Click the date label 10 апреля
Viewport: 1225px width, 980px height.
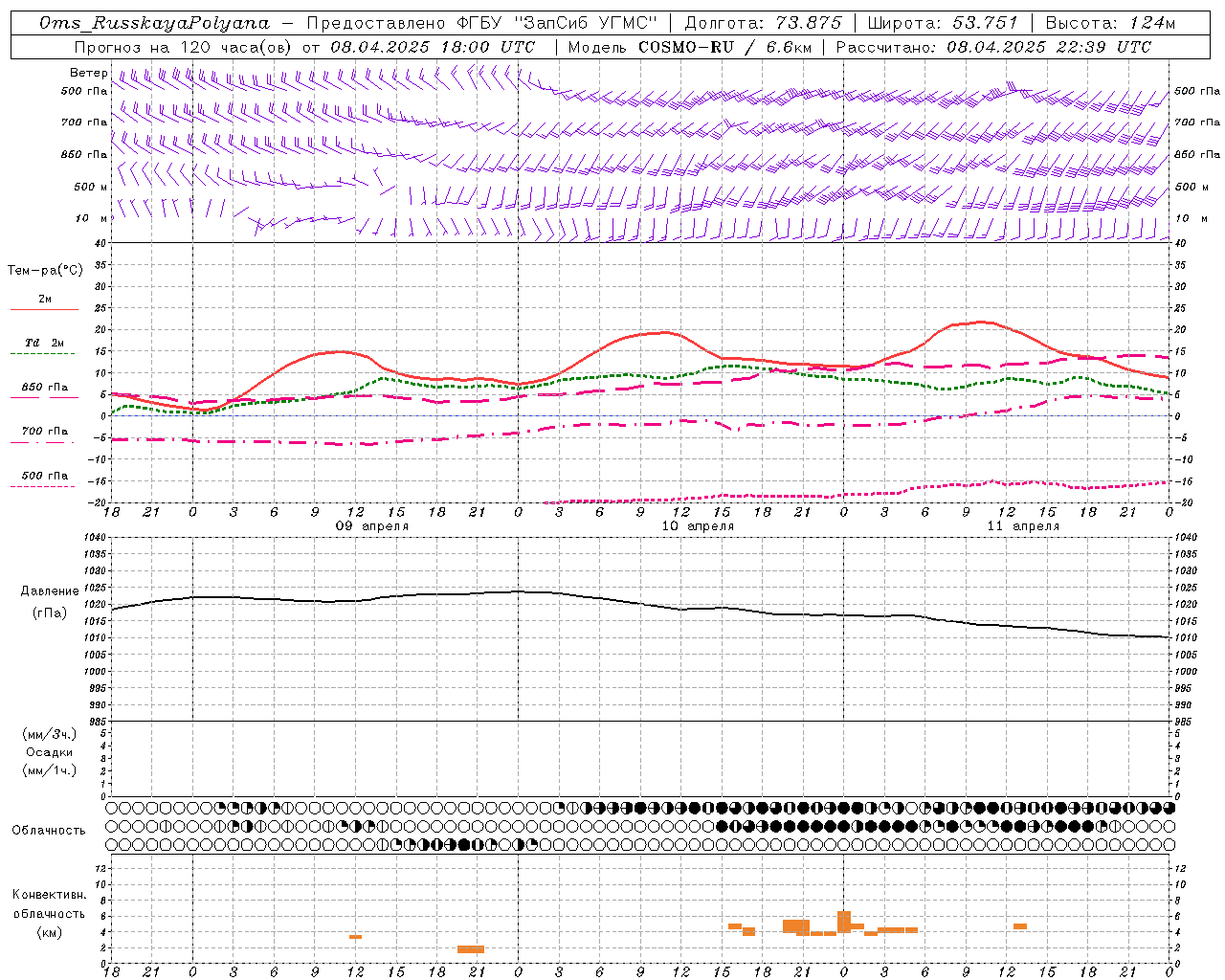(698, 526)
